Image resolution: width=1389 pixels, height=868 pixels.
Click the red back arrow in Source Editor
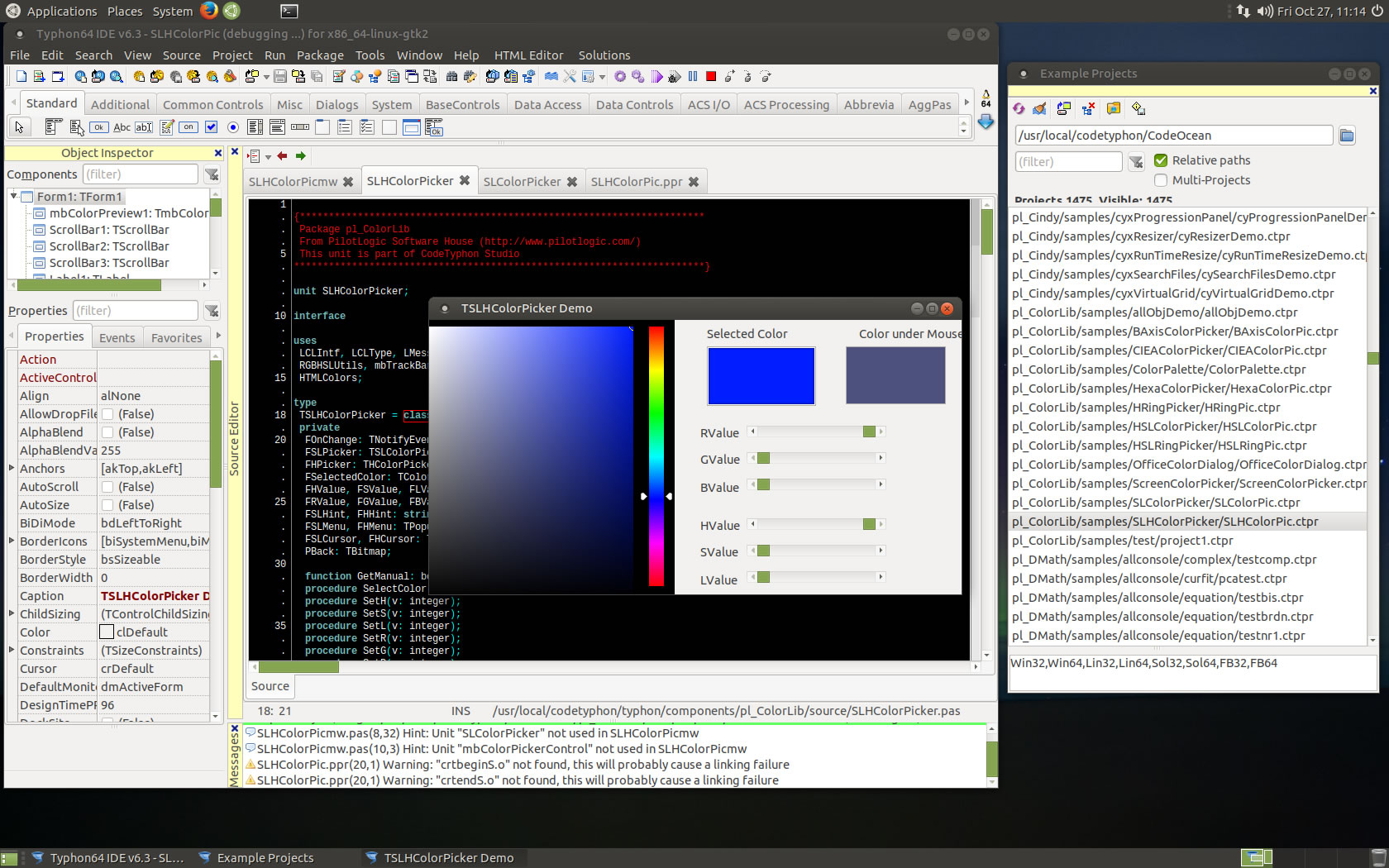coord(282,155)
